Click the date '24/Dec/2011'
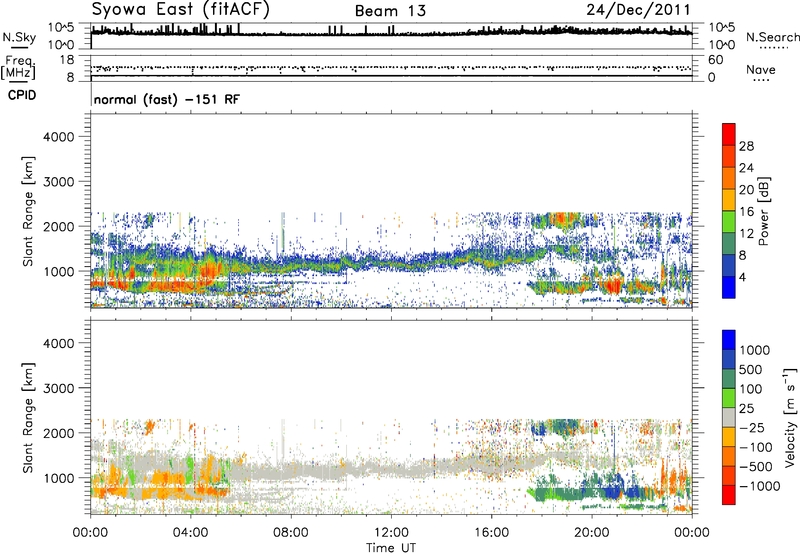800x554 pixels. 638,10
